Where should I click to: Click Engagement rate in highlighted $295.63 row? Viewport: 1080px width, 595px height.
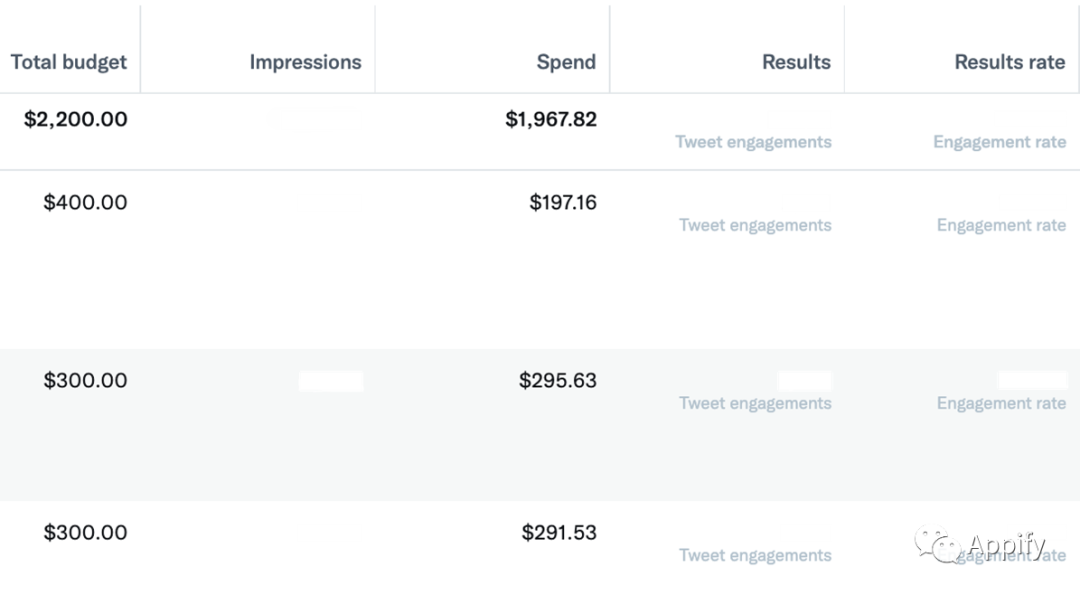coord(1001,403)
